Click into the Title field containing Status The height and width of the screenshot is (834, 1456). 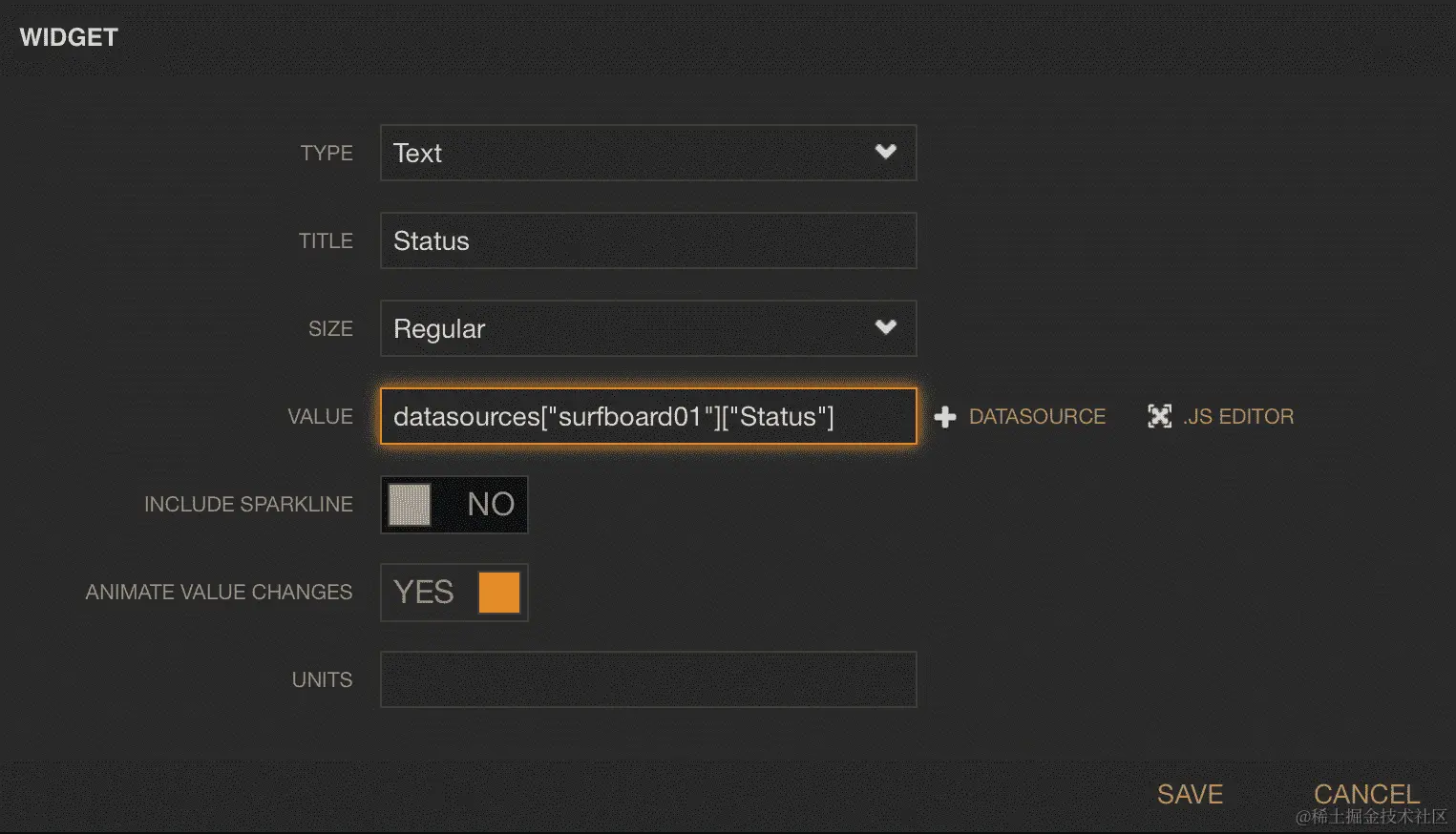647,240
